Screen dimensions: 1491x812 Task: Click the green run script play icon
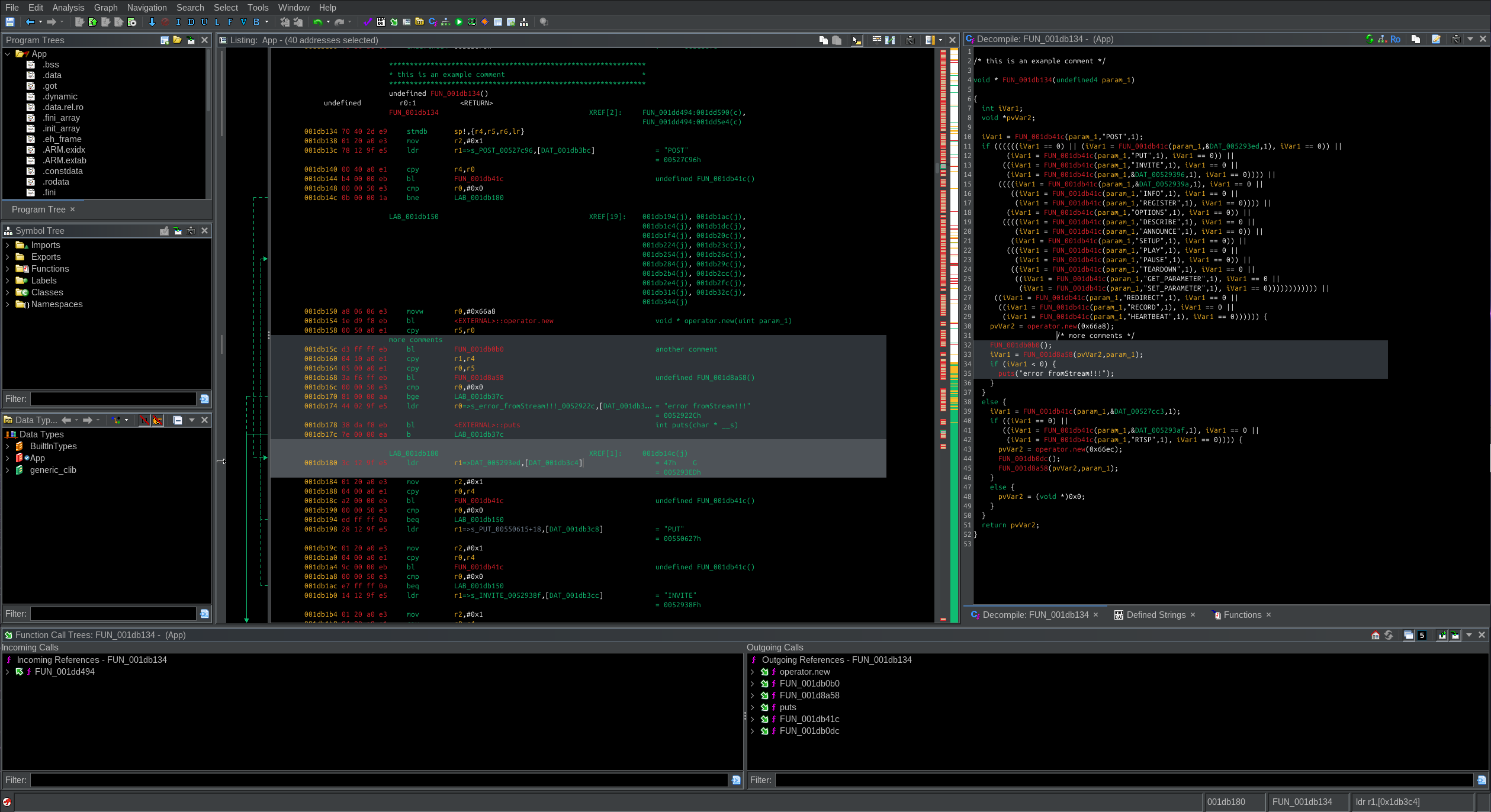pos(459,22)
